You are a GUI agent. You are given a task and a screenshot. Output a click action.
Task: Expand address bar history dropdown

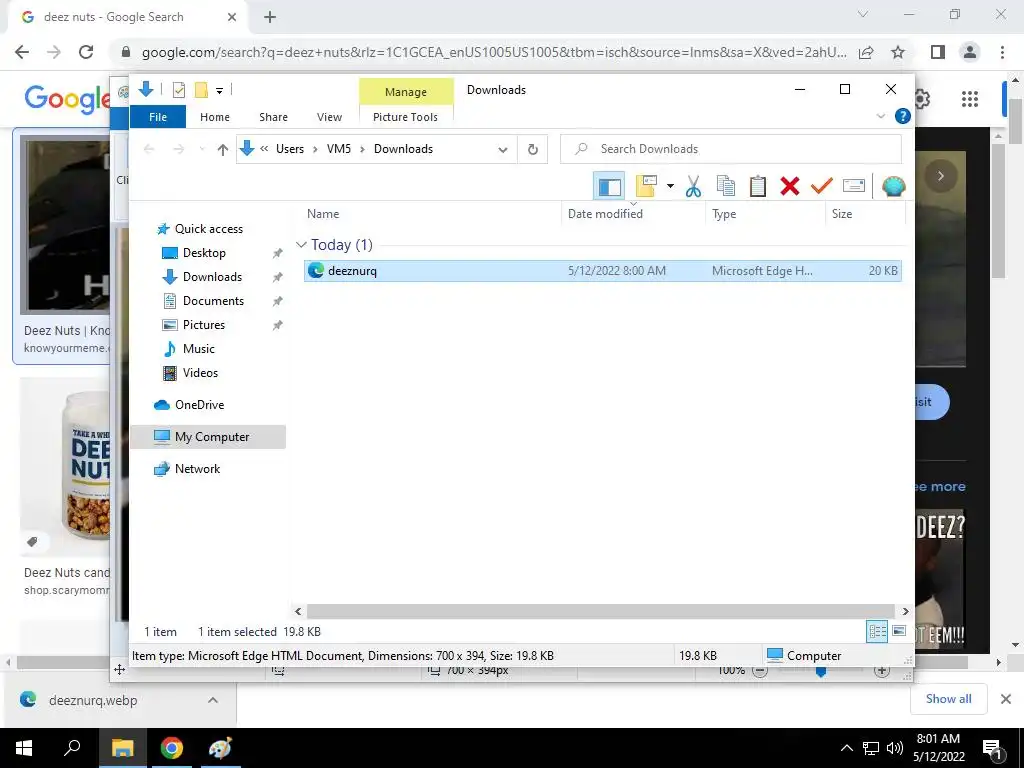pos(502,150)
